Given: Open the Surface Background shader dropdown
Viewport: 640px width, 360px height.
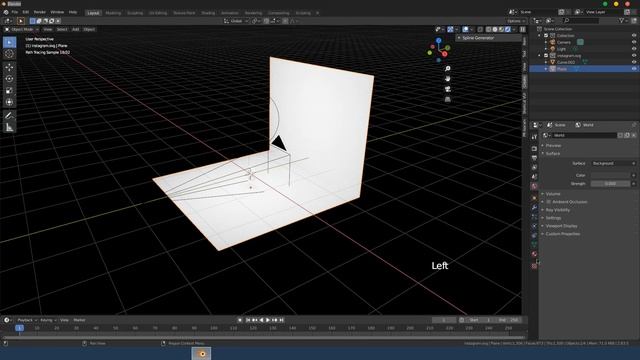Looking at the screenshot, I should tap(614, 163).
